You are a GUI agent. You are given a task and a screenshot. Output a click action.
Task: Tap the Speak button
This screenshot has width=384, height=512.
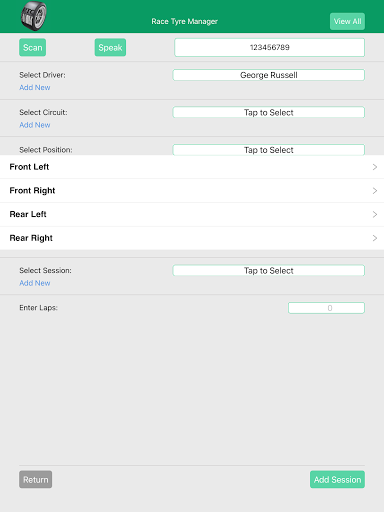(x=110, y=47)
